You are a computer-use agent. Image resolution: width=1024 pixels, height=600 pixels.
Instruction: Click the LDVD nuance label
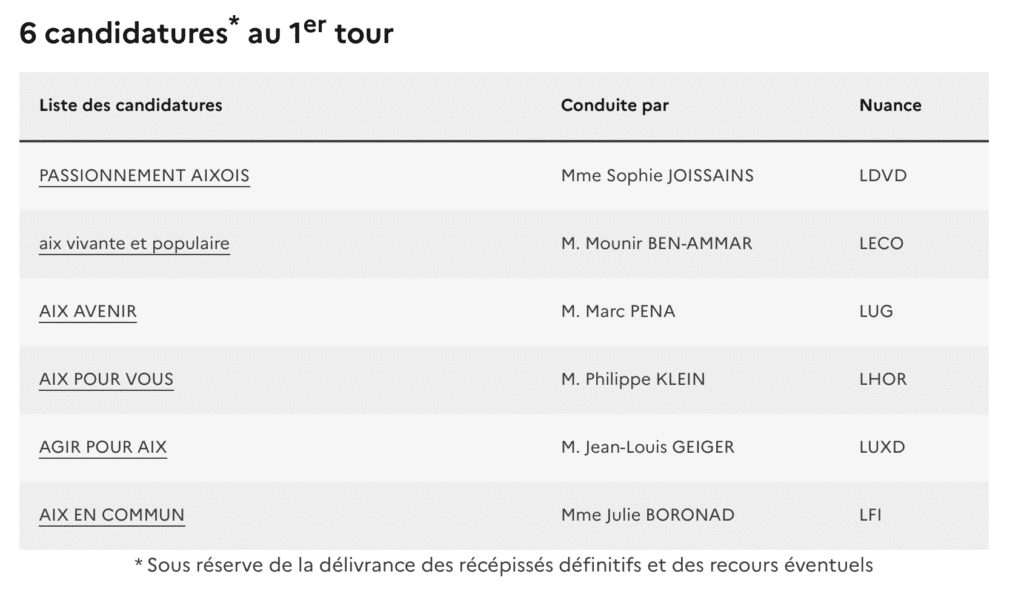pyautogui.click(x=882, y=176)
